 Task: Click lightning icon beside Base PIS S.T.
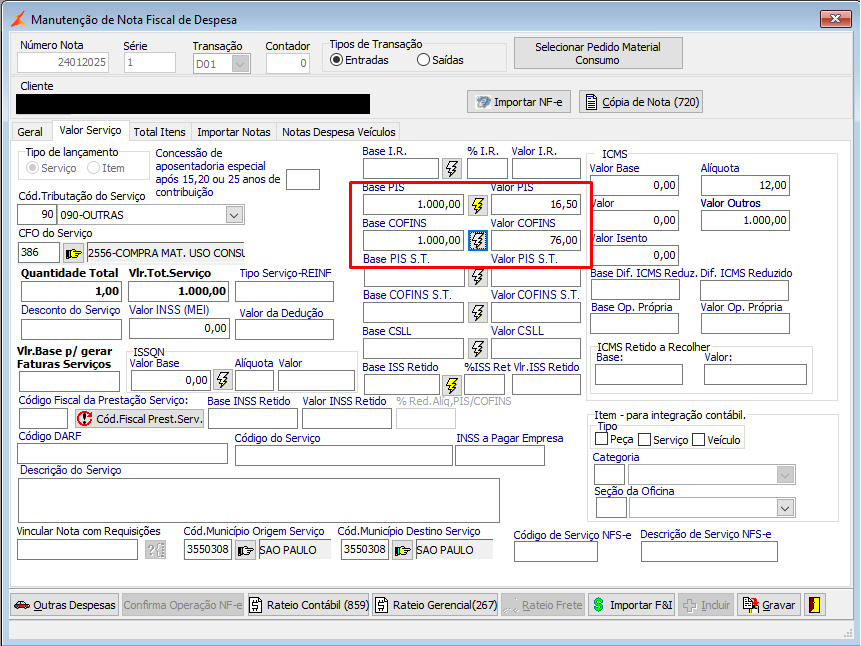click(478, 276)
